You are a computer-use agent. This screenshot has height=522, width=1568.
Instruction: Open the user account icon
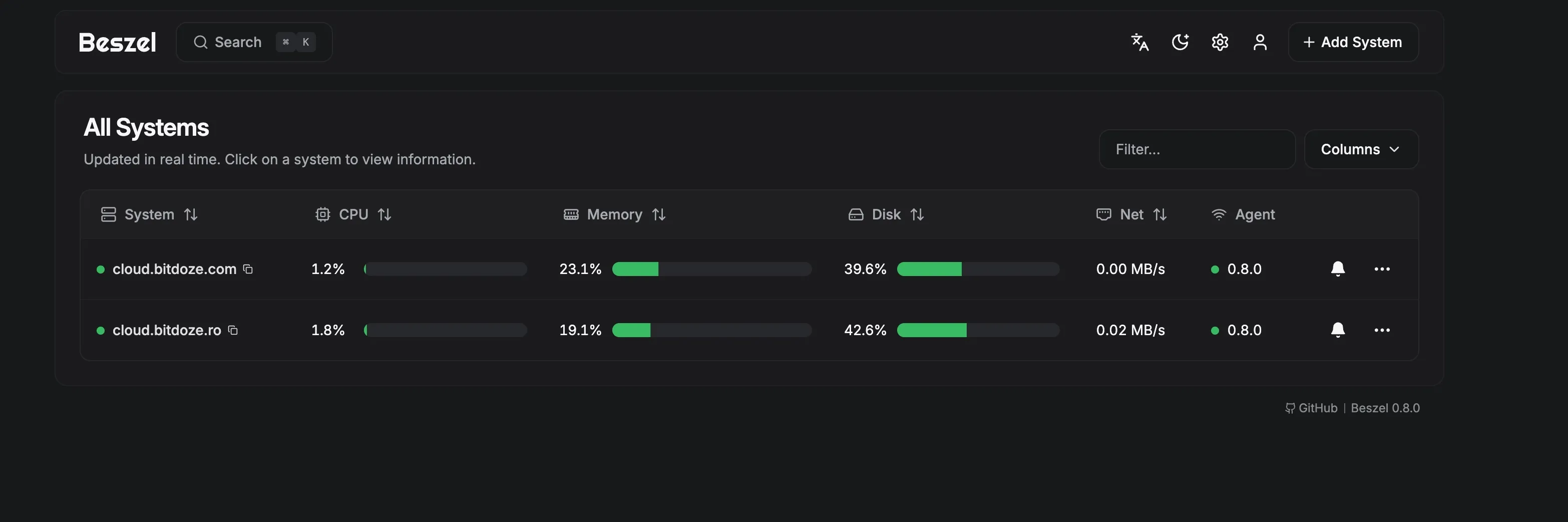[x=1260, y=42]
